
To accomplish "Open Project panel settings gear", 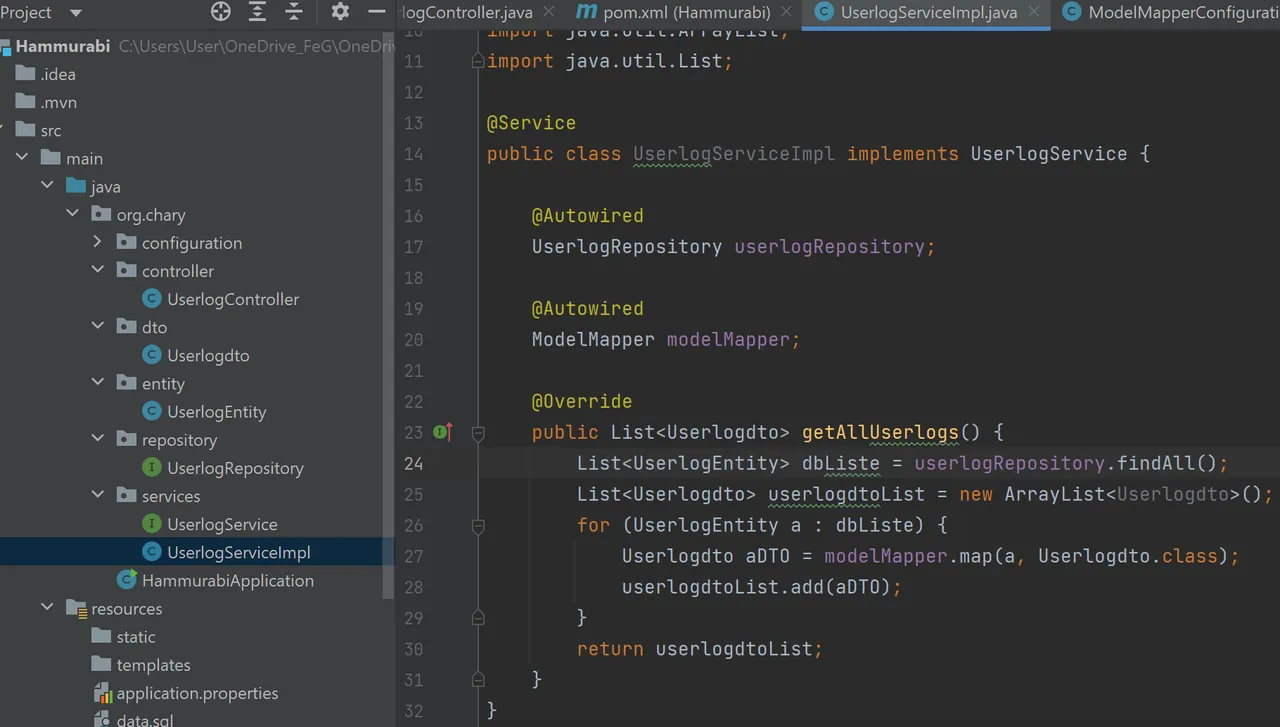I will (340, 12).
